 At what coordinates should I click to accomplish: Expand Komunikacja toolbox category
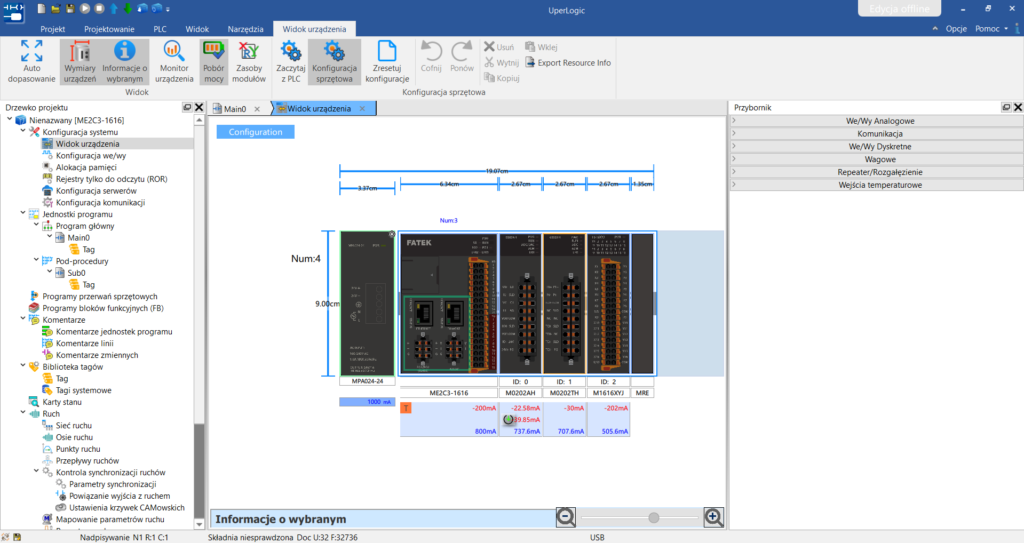876,134
